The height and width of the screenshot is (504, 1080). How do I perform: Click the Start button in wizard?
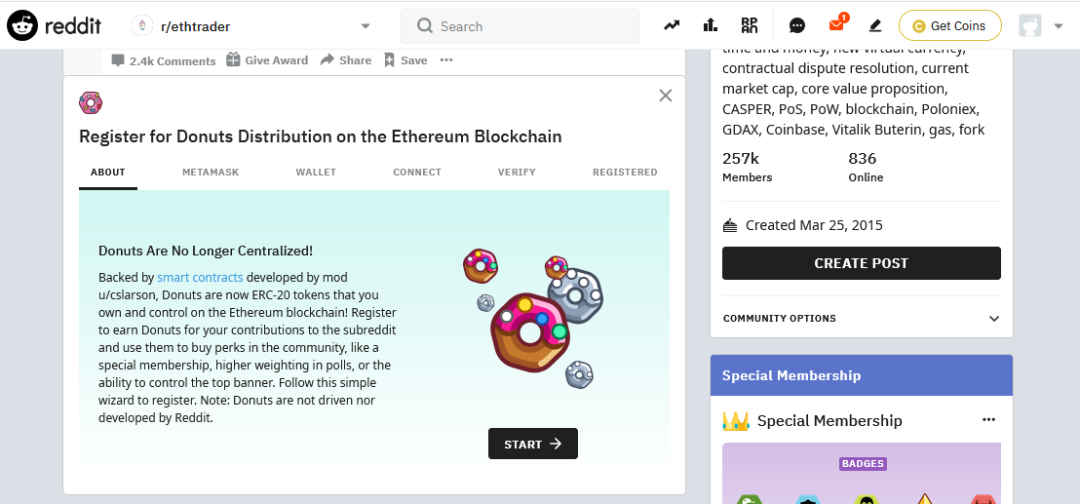tap(533, 443)
